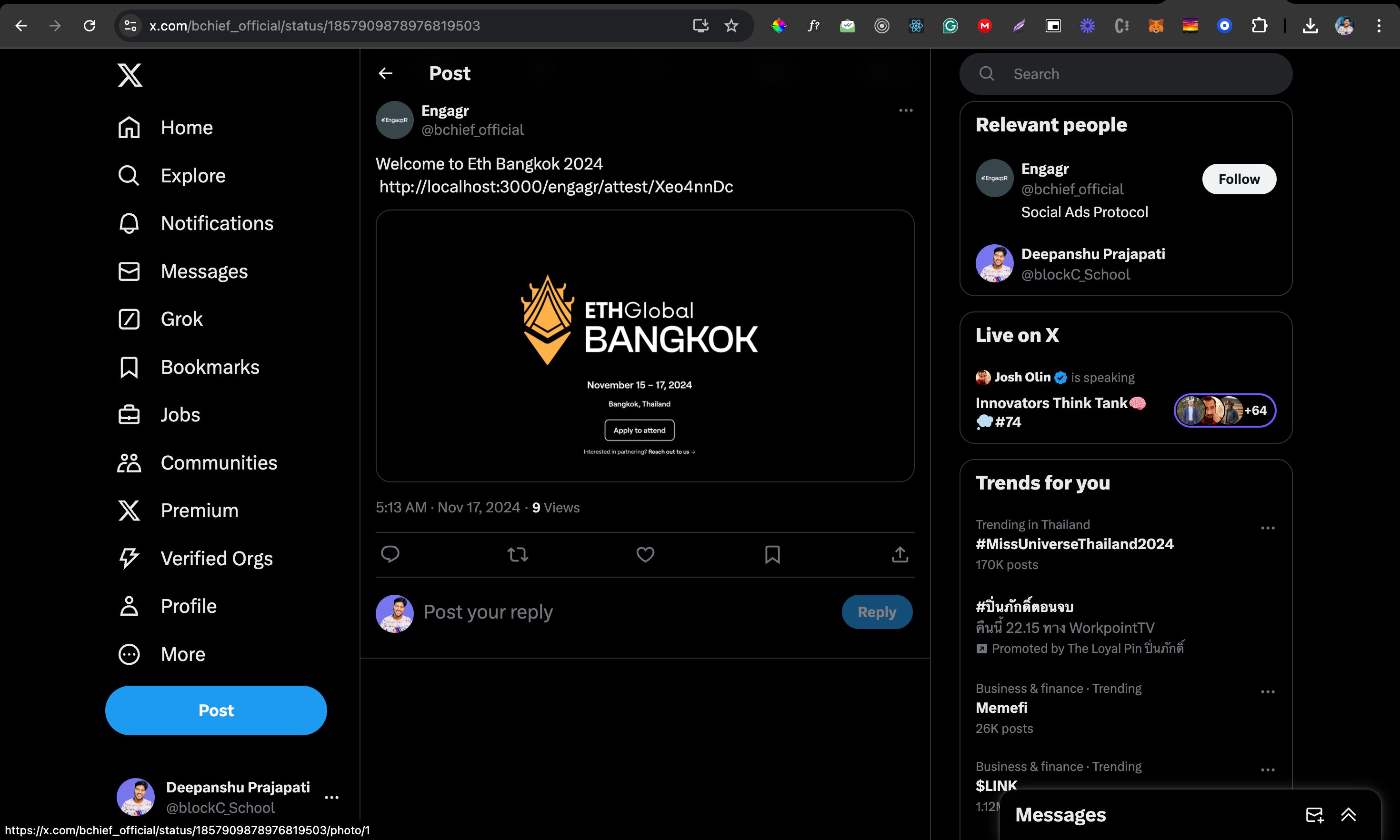The width and height of the screenshot is (1400, 840).
Task: Open Home from the sidebar
Action: point(165,128)
